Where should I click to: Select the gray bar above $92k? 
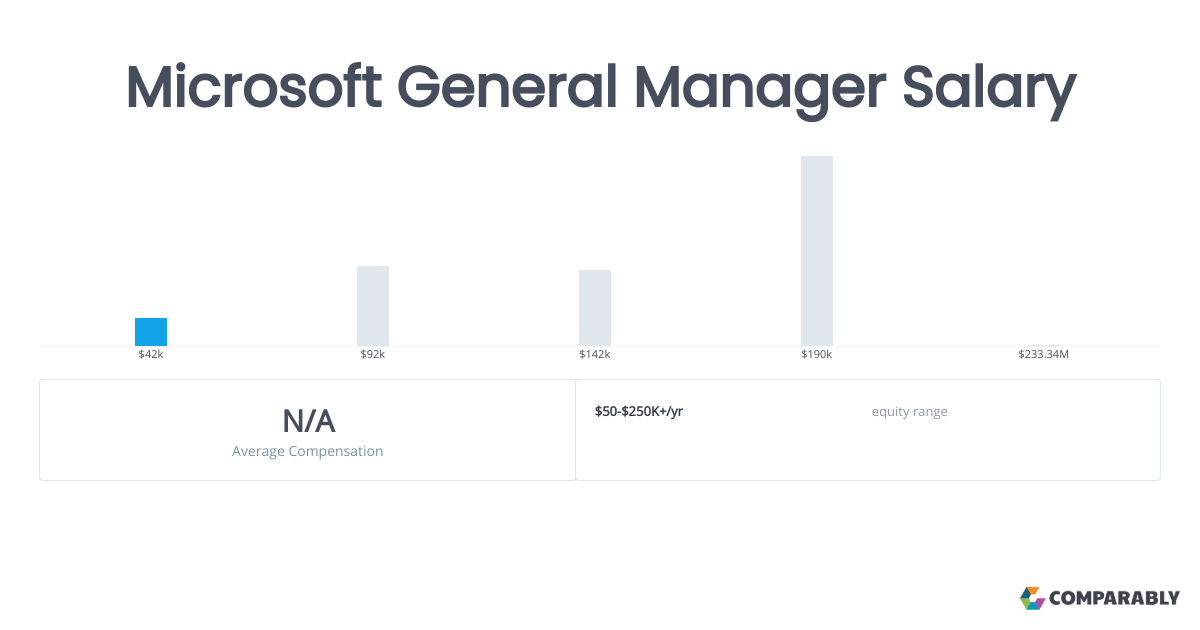(x=373, y=306)
